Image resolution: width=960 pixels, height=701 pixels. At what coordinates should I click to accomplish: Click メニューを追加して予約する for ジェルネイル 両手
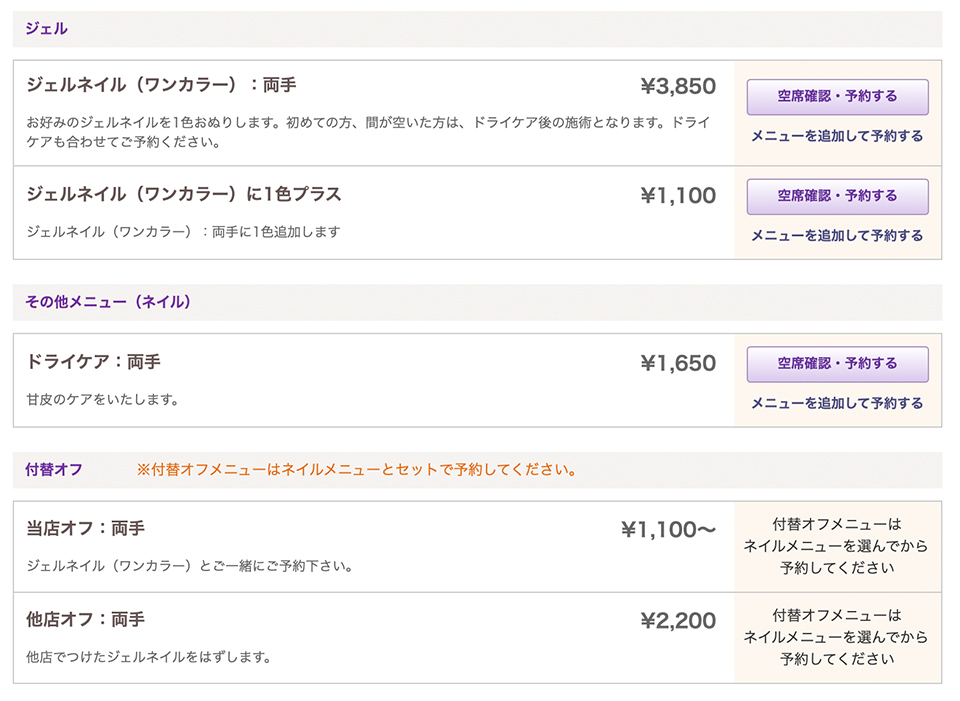click(837, 136)
